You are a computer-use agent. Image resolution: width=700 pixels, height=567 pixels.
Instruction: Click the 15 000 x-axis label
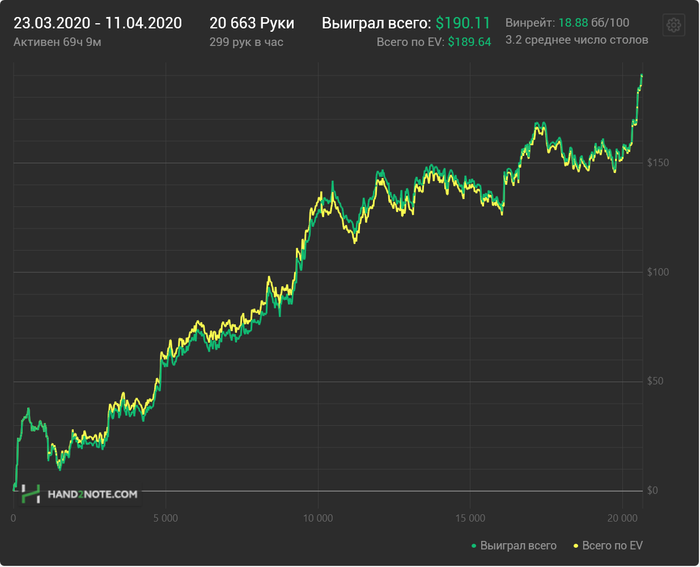click(x=470, y=518)
